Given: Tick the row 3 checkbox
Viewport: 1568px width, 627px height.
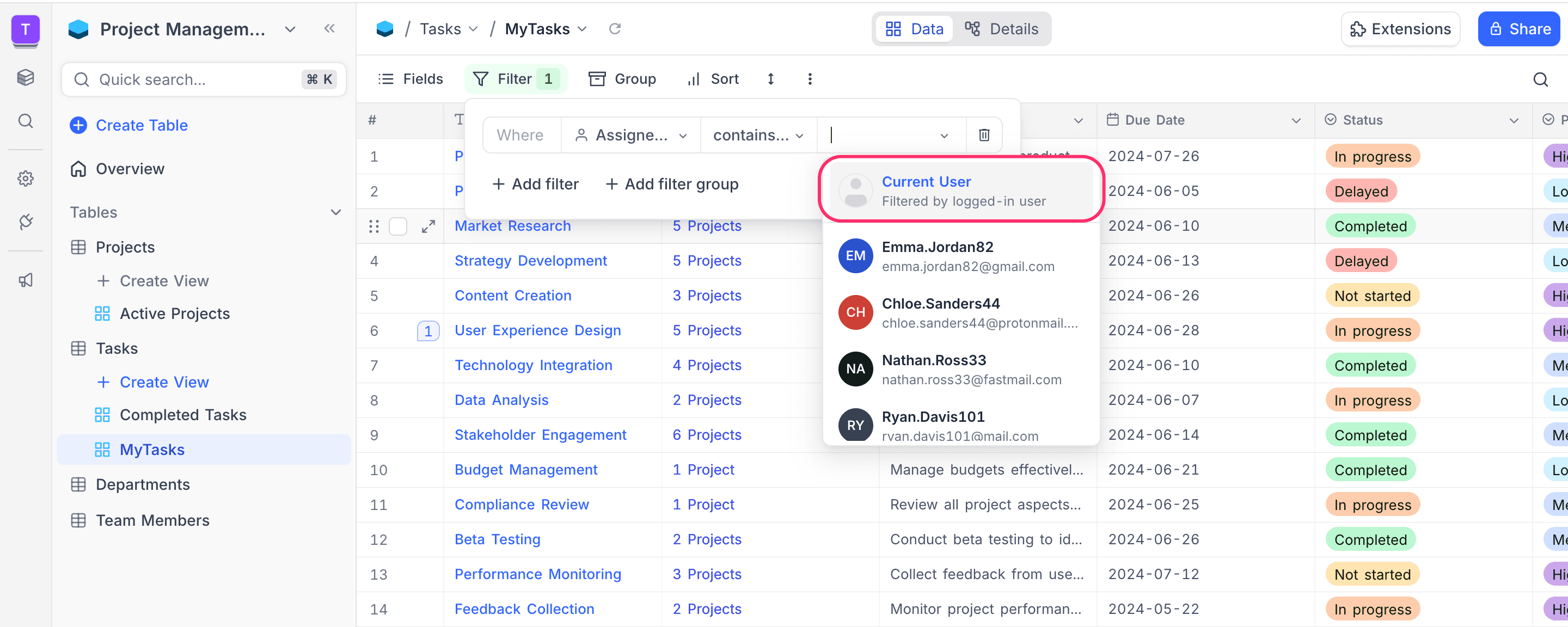Looking at the screenshot, I should click(x=398, y=226).
